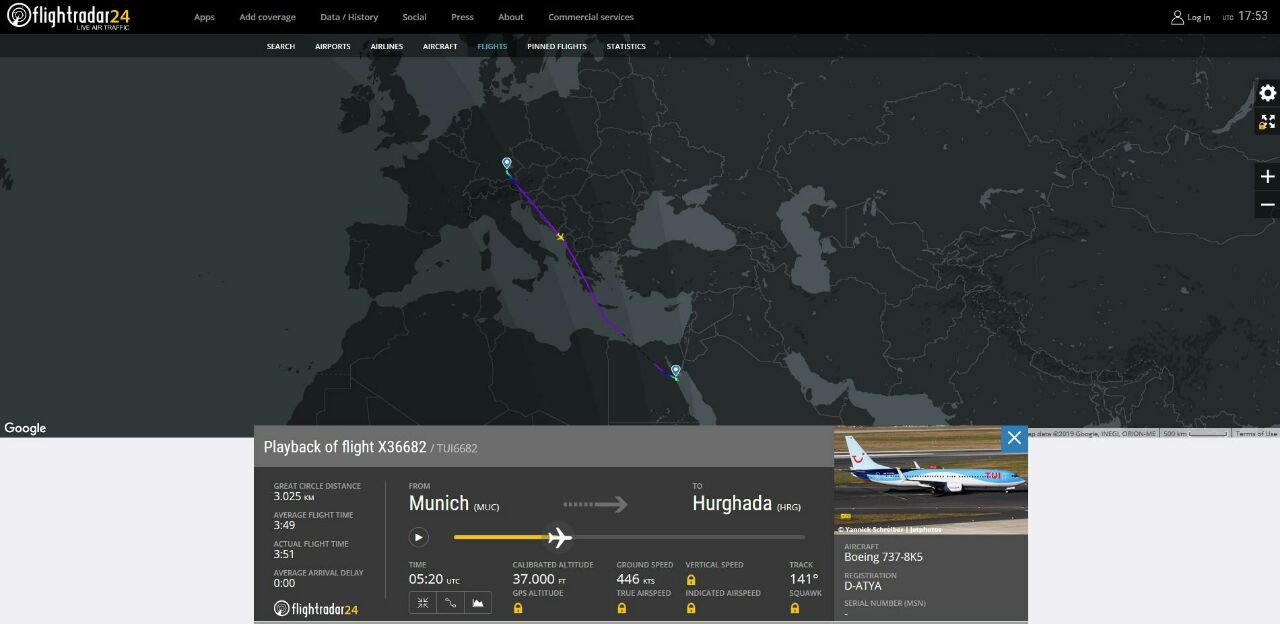1280x624 pixels.
Task: Click the Hurghada destination map marker
Action: click(x=676, y=371)
